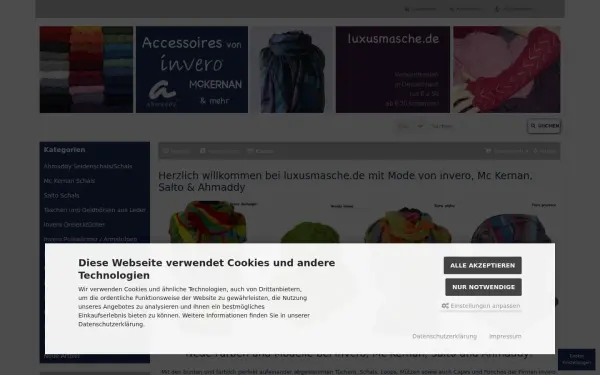Click the colorful knit swatches banner image
This screenshot has height=375, width=600.
point(86,69)
